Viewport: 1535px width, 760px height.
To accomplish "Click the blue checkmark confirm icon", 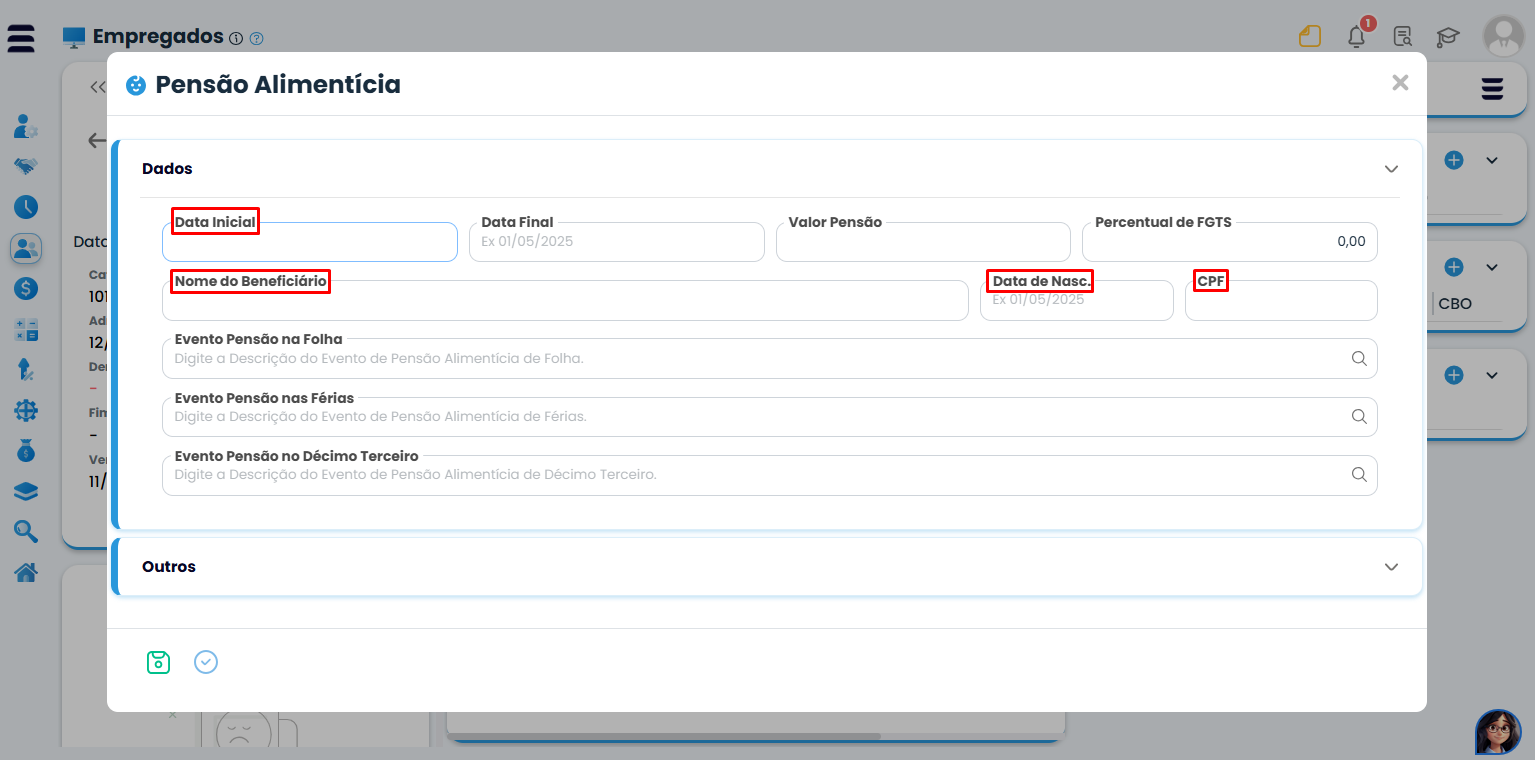I will pyautogui.click(x=206, y=662).
